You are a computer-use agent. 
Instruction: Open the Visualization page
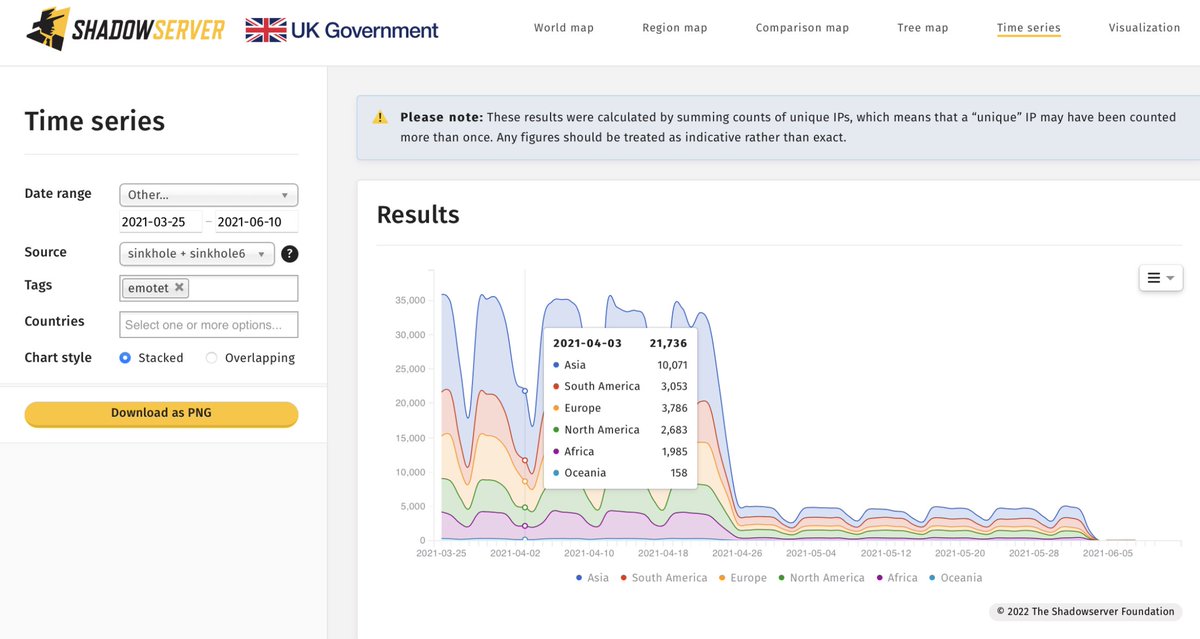coord(1144,27)
